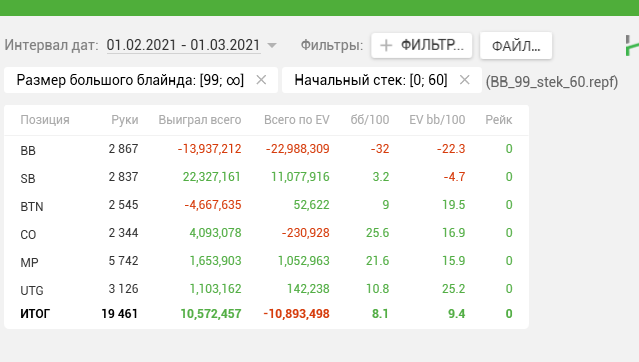This screenshot has width=639, height=362.
Task: Click won value 22,327,161
Action: pos(212,177)
